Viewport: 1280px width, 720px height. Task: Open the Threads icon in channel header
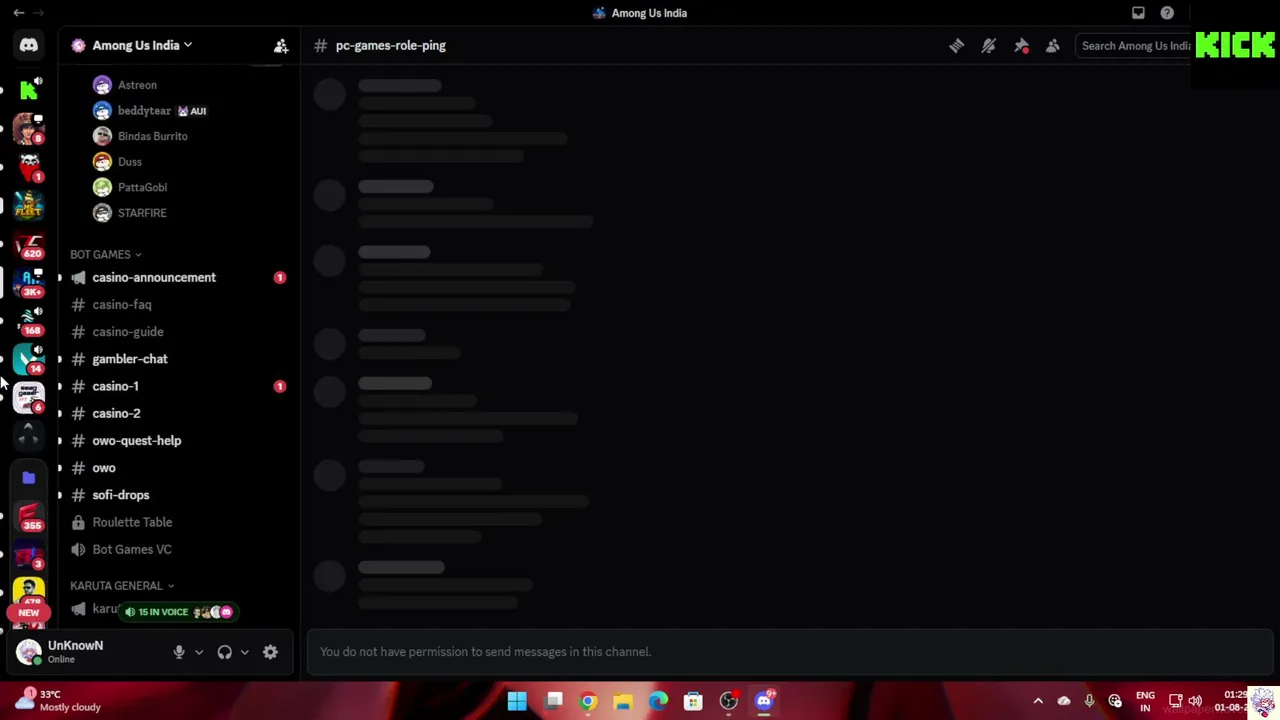point(956,45)
